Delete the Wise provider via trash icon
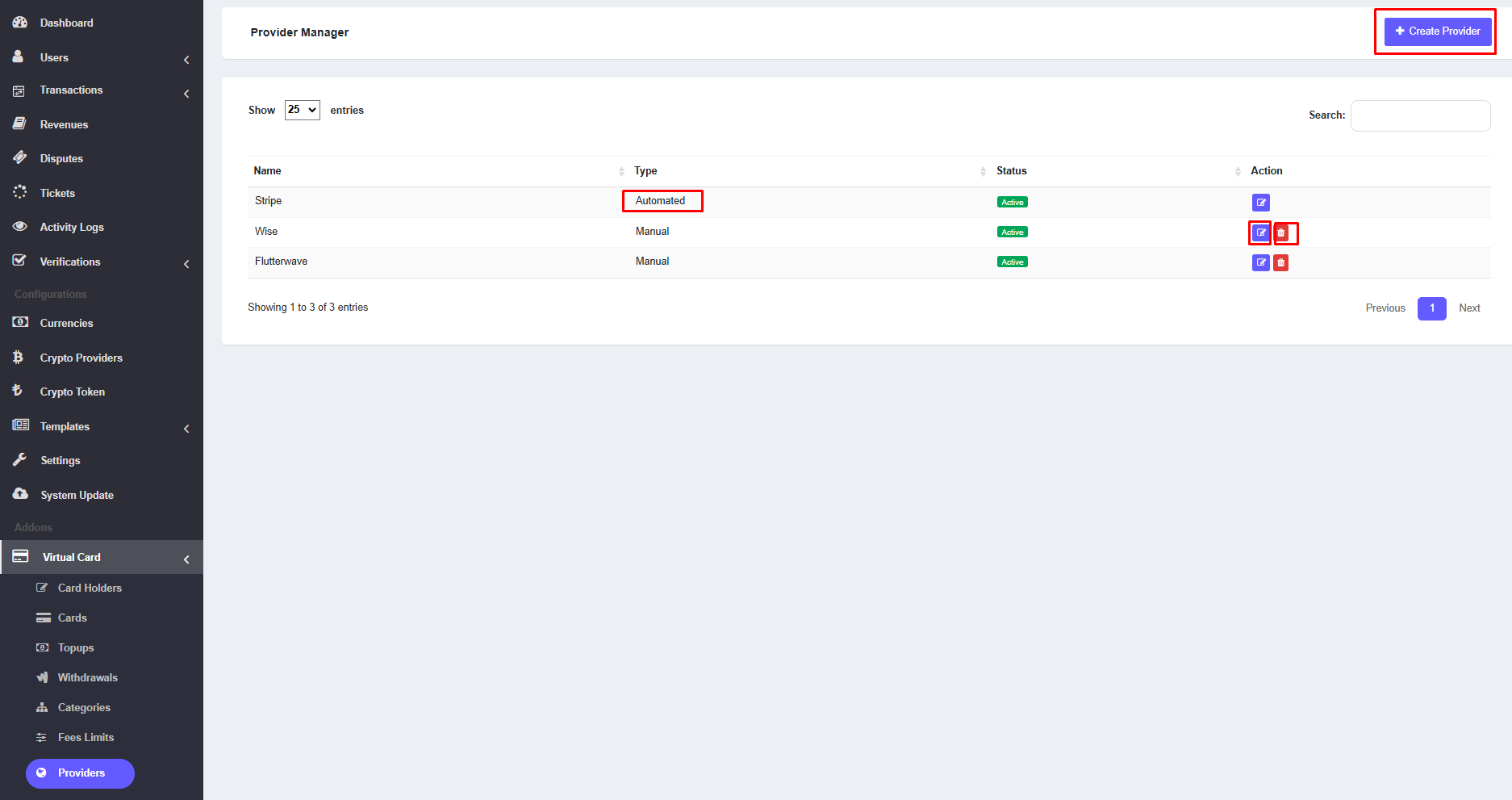The height and width of the screenshot is (800, 1512). click(1281, 232)
